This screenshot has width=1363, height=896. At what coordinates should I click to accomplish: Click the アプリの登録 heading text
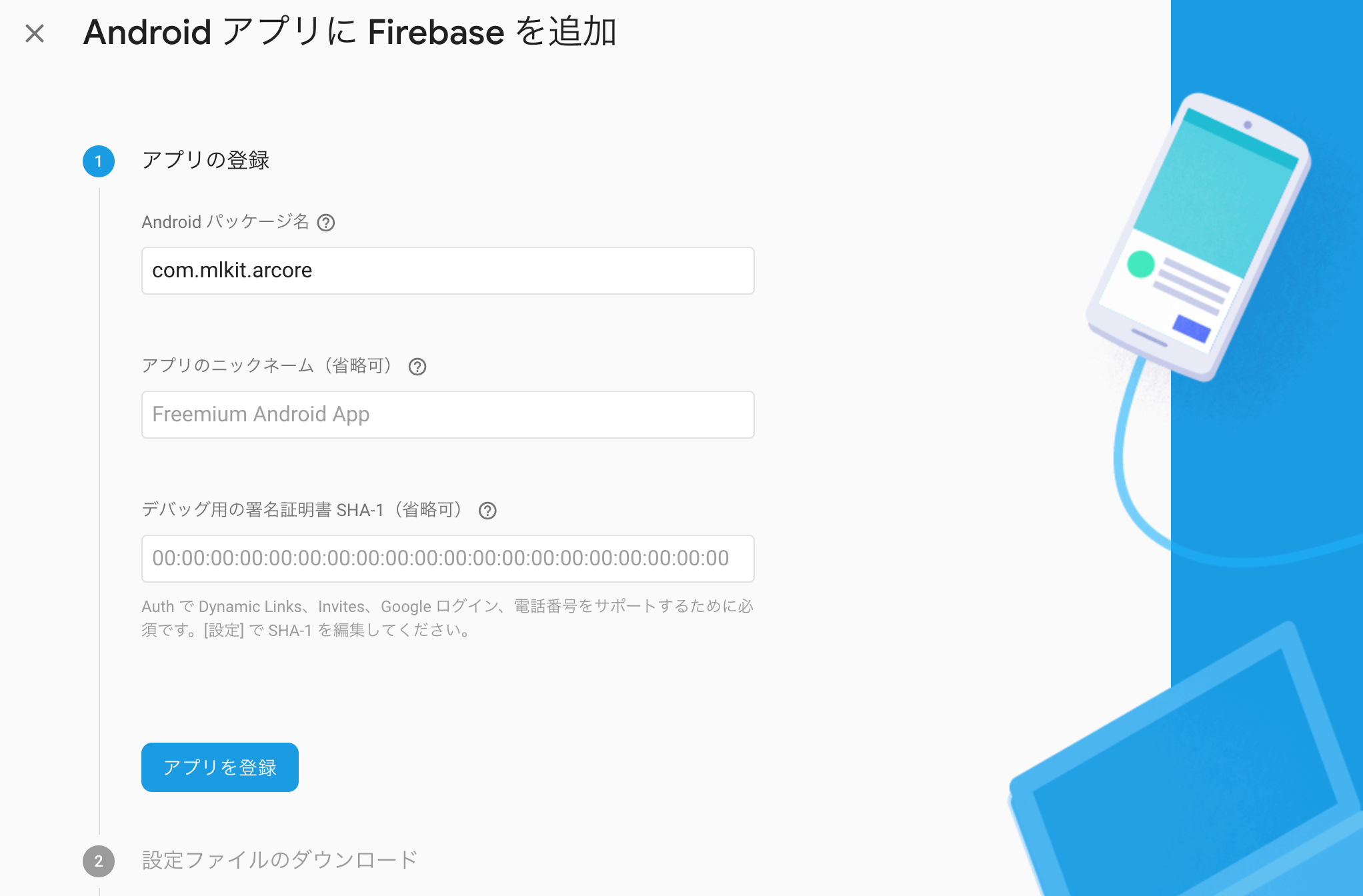coord(205,161)
